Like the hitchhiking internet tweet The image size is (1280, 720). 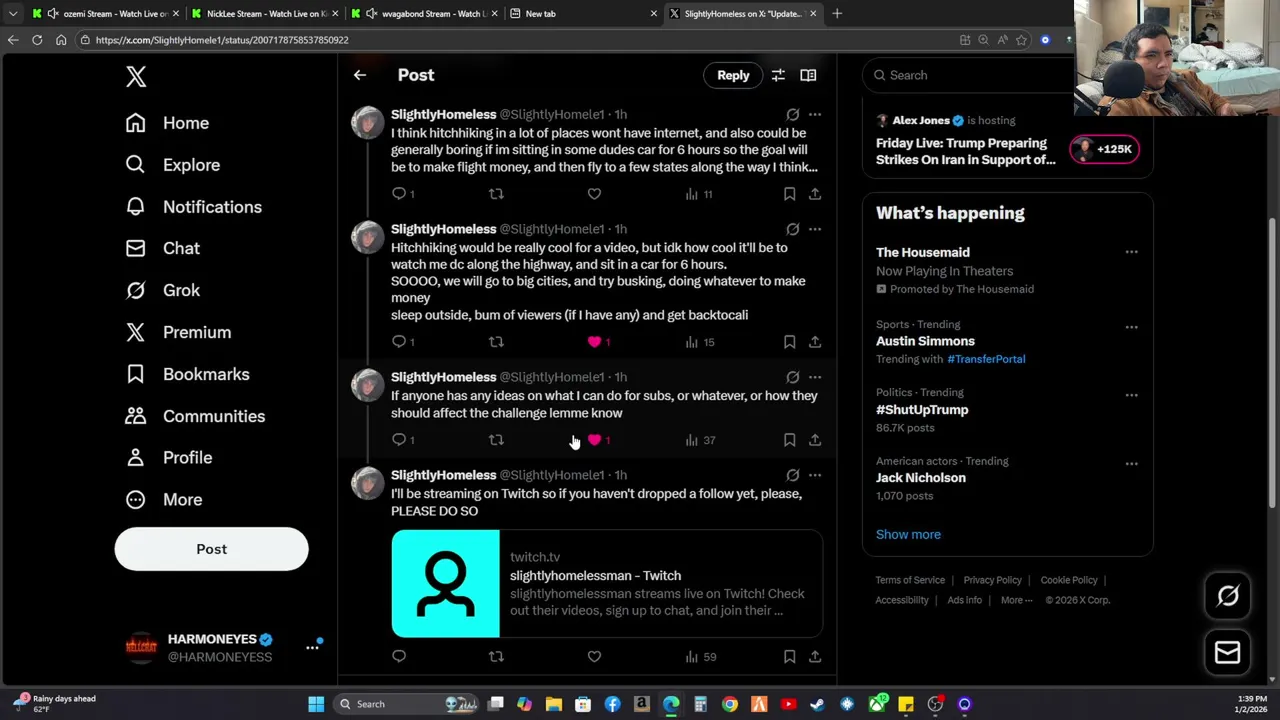coord(594,194)
